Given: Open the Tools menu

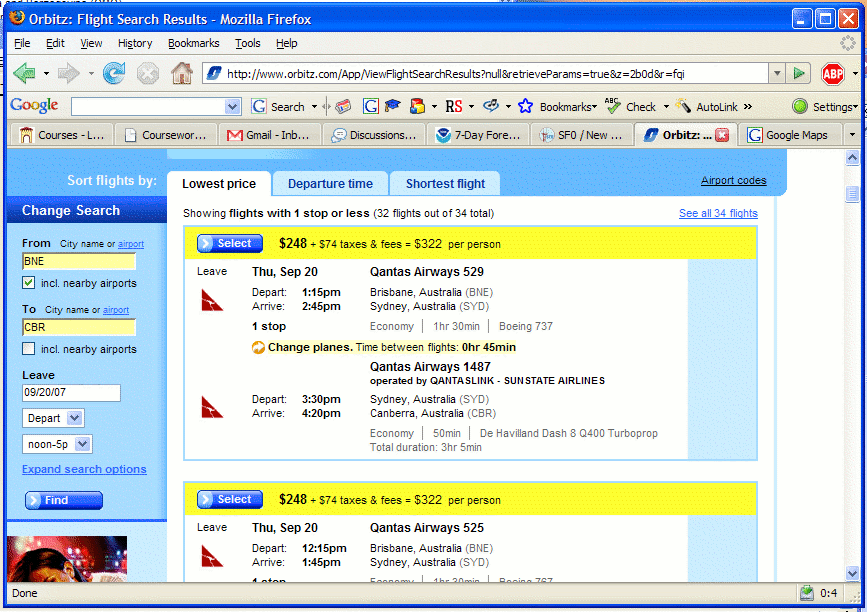Looking at the screenshot, I should 248,43.
